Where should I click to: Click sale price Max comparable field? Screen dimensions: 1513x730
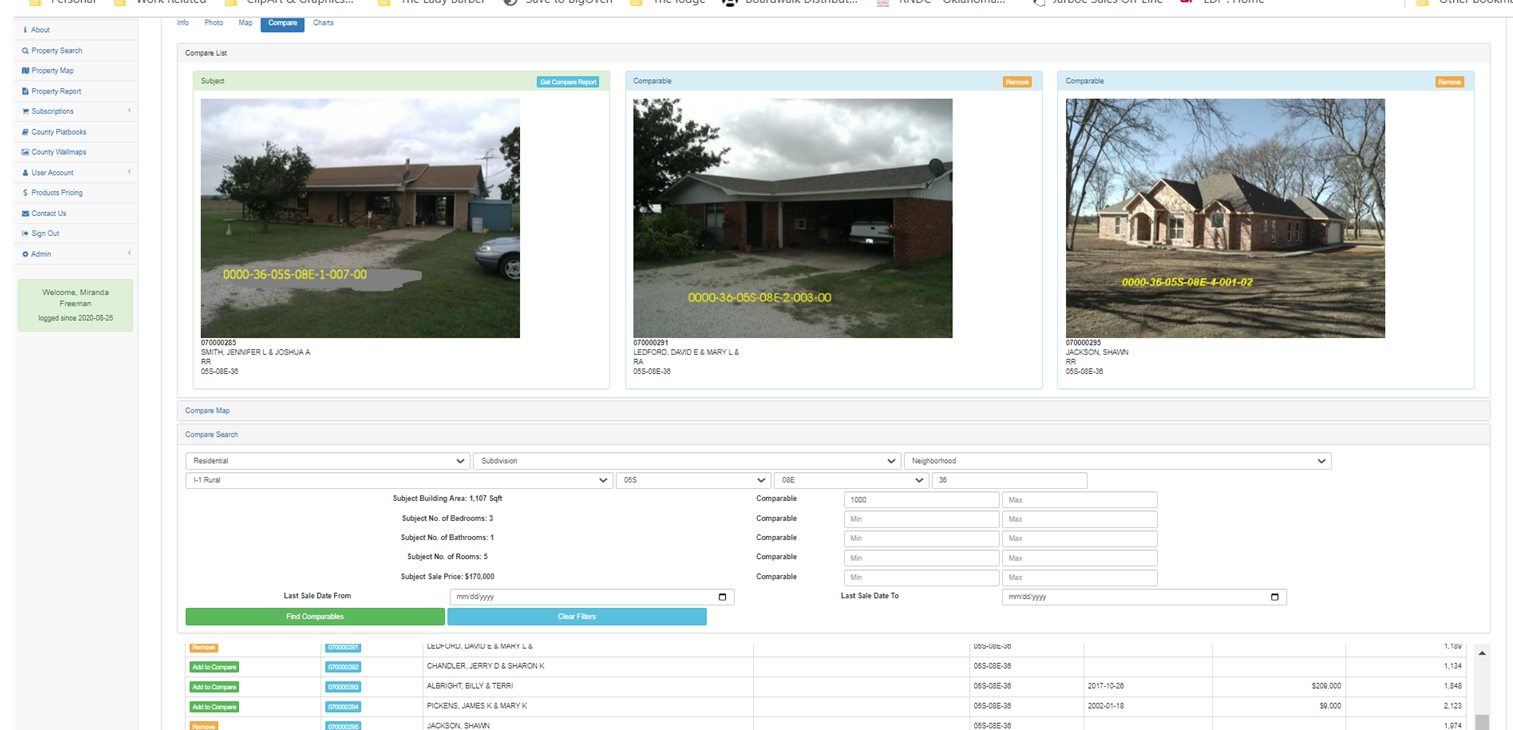pyautogui.click(x=1080, y=578)
